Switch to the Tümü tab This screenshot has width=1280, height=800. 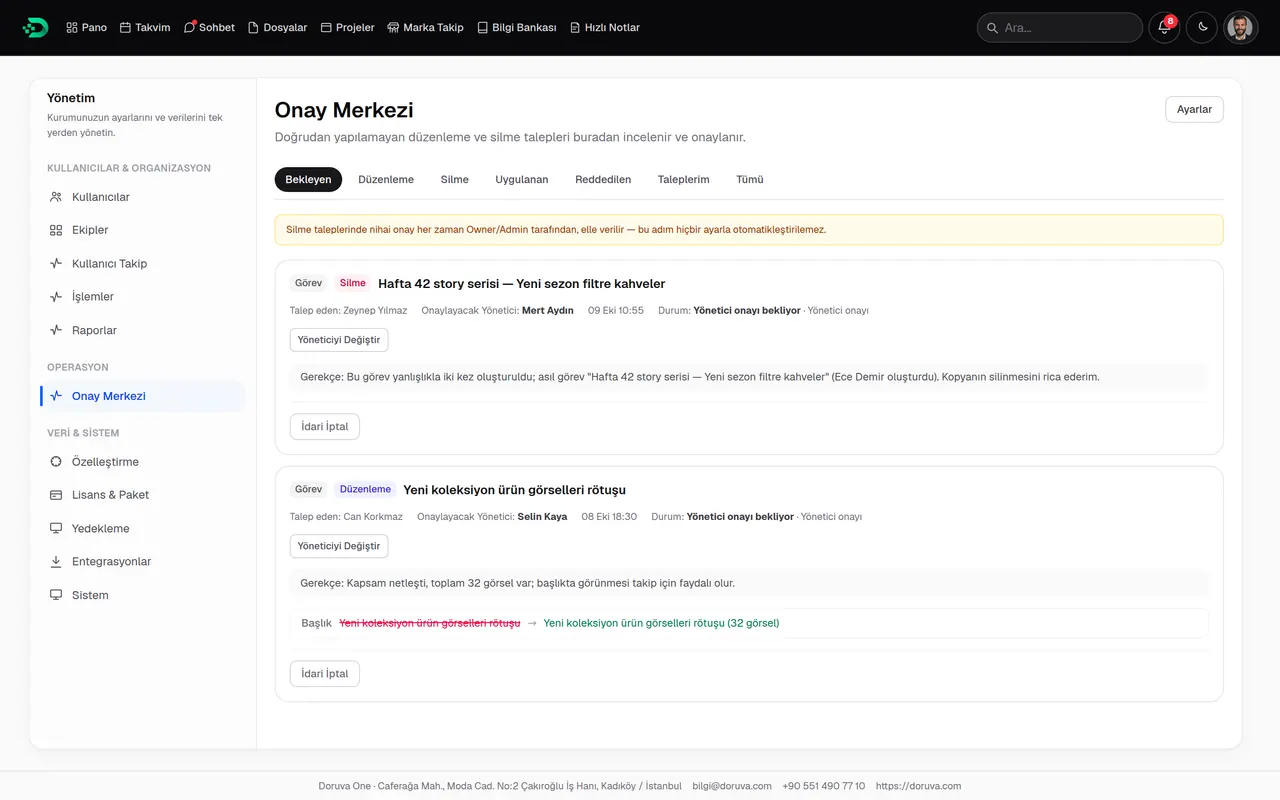click(x=750, y=179)
